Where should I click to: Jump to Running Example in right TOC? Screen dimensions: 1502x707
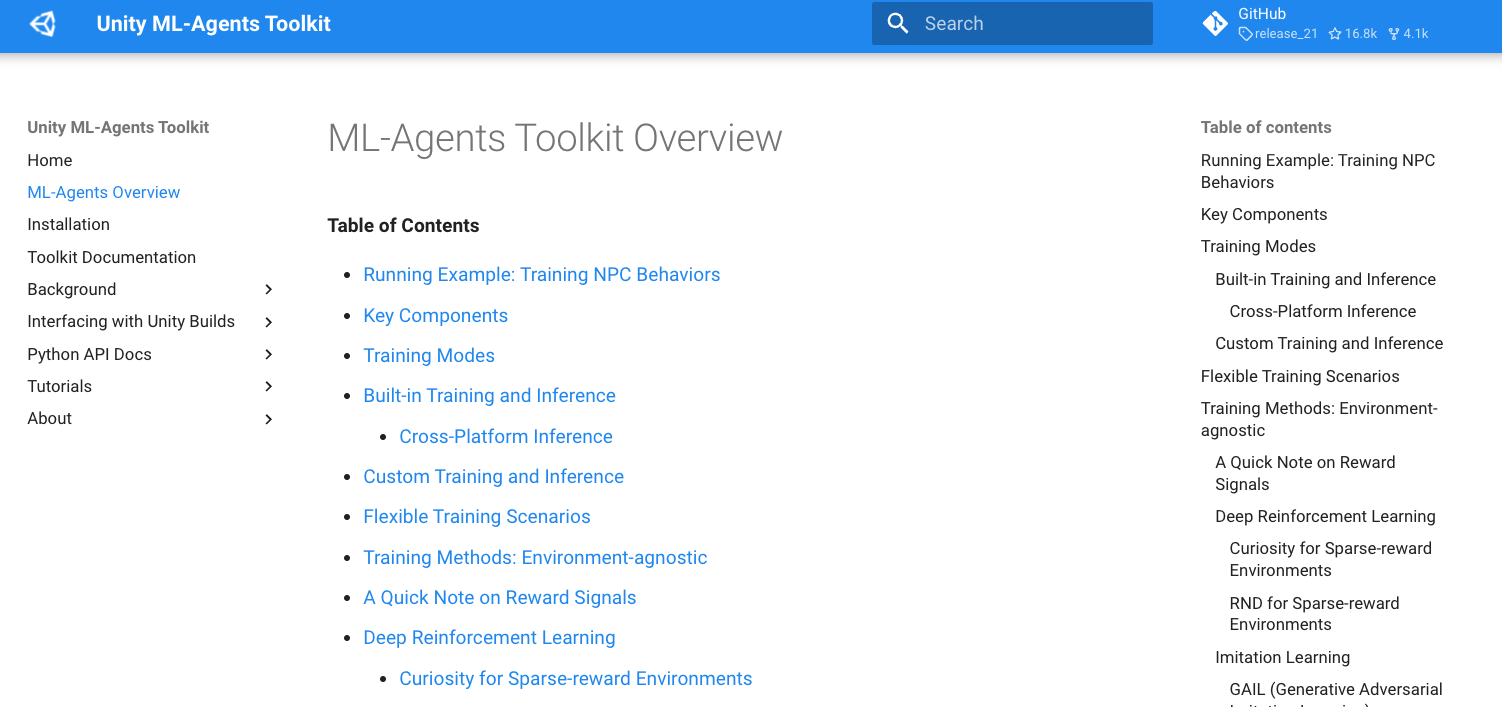[x=1318, y=171]
